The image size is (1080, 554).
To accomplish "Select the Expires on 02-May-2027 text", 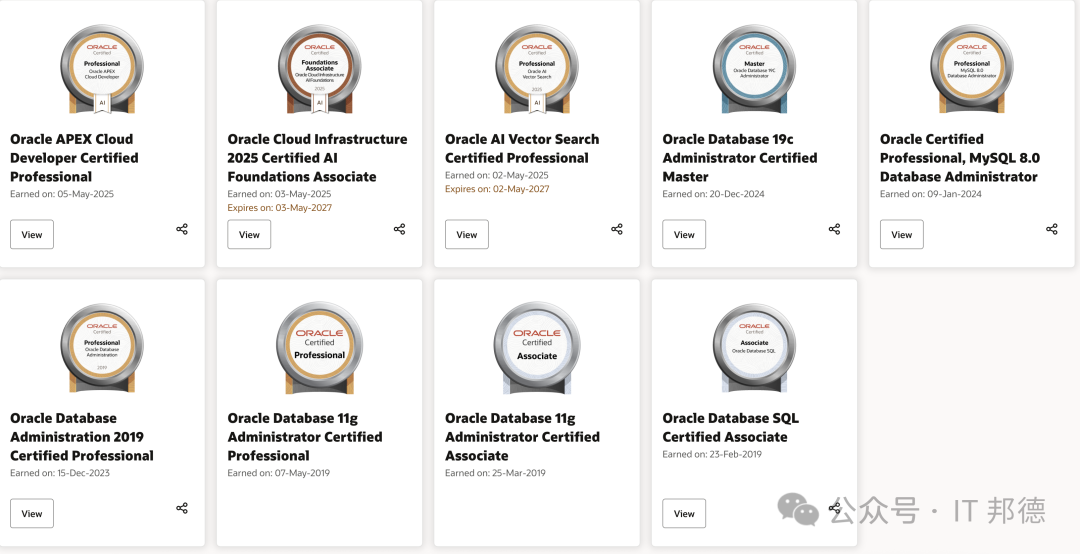I will [497, 189].
